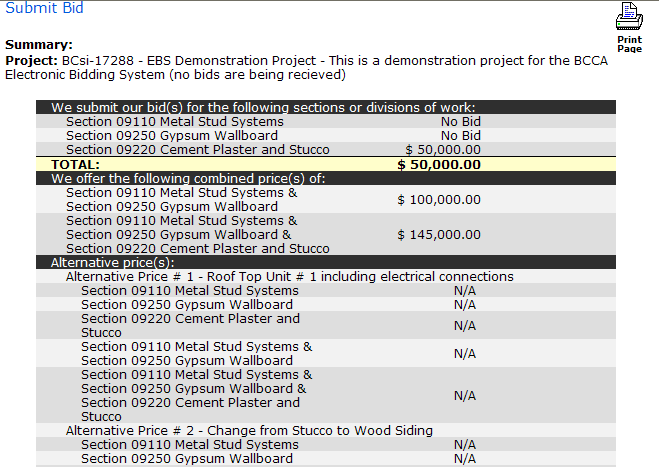Viewport: 659px width, 467px height.
Task: Click the Summary heading
Action: [x=39, y=45]
